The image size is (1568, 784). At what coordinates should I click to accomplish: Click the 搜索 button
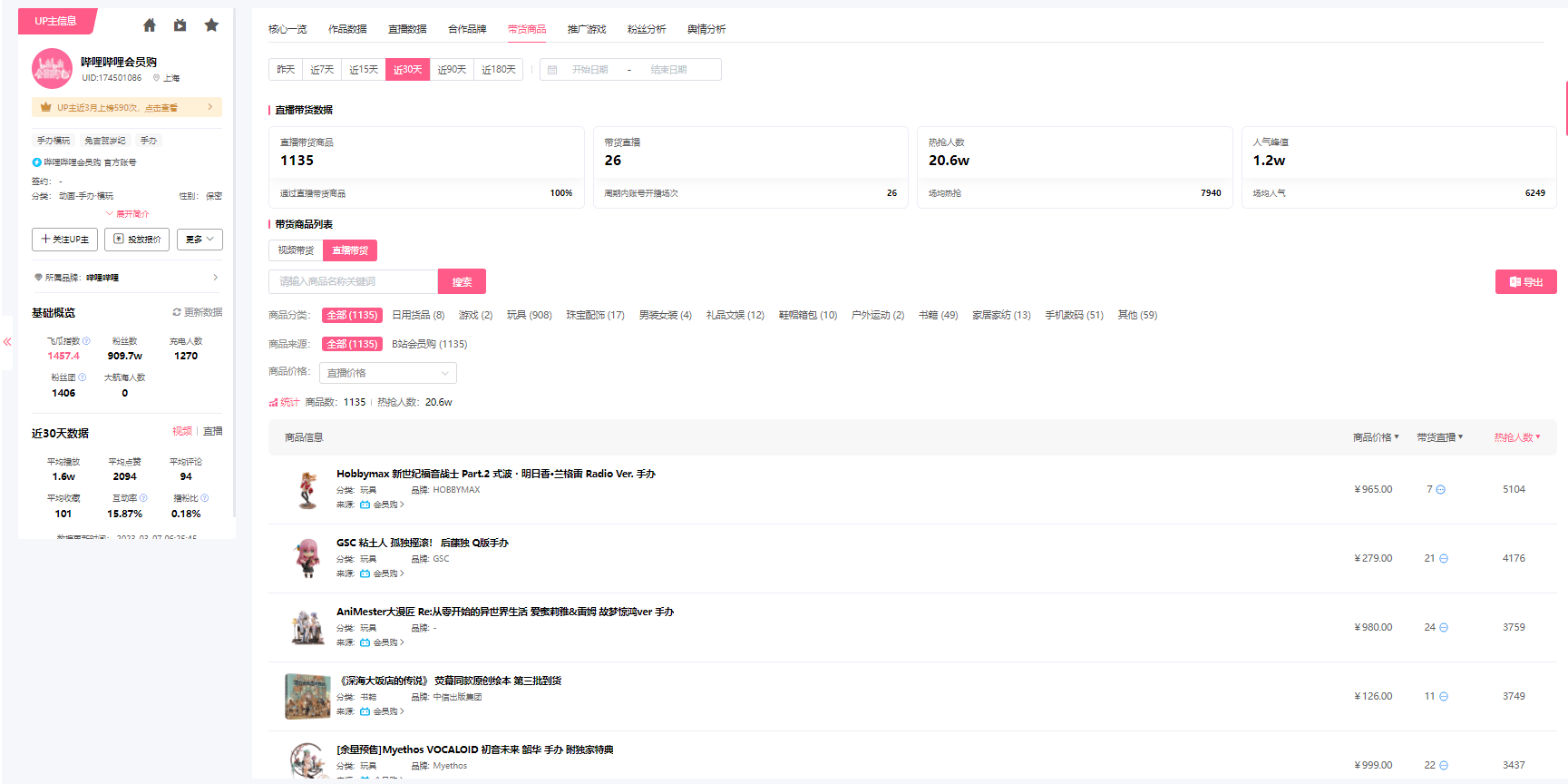463,281
